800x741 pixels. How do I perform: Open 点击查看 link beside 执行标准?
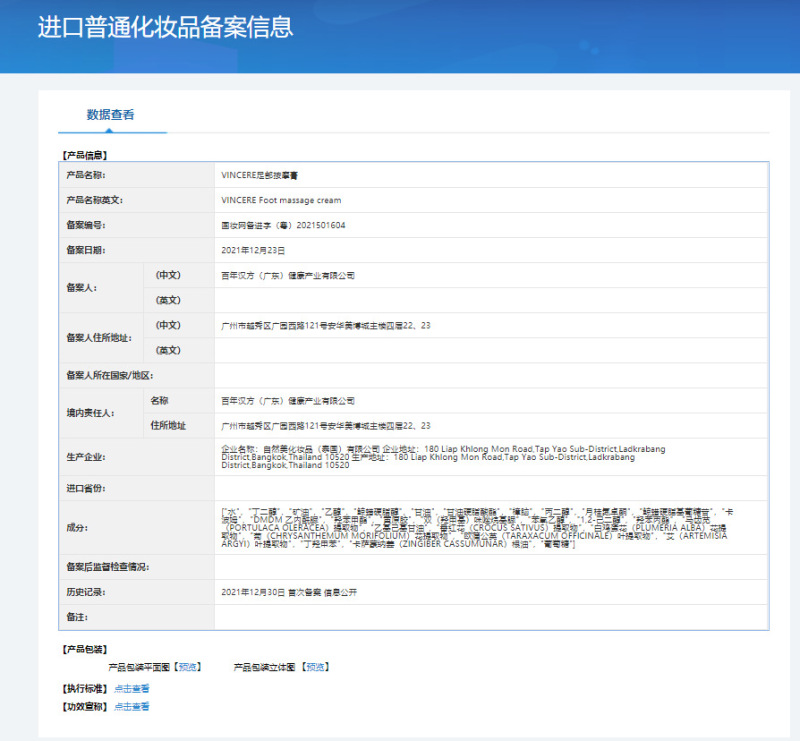(132, 688)
